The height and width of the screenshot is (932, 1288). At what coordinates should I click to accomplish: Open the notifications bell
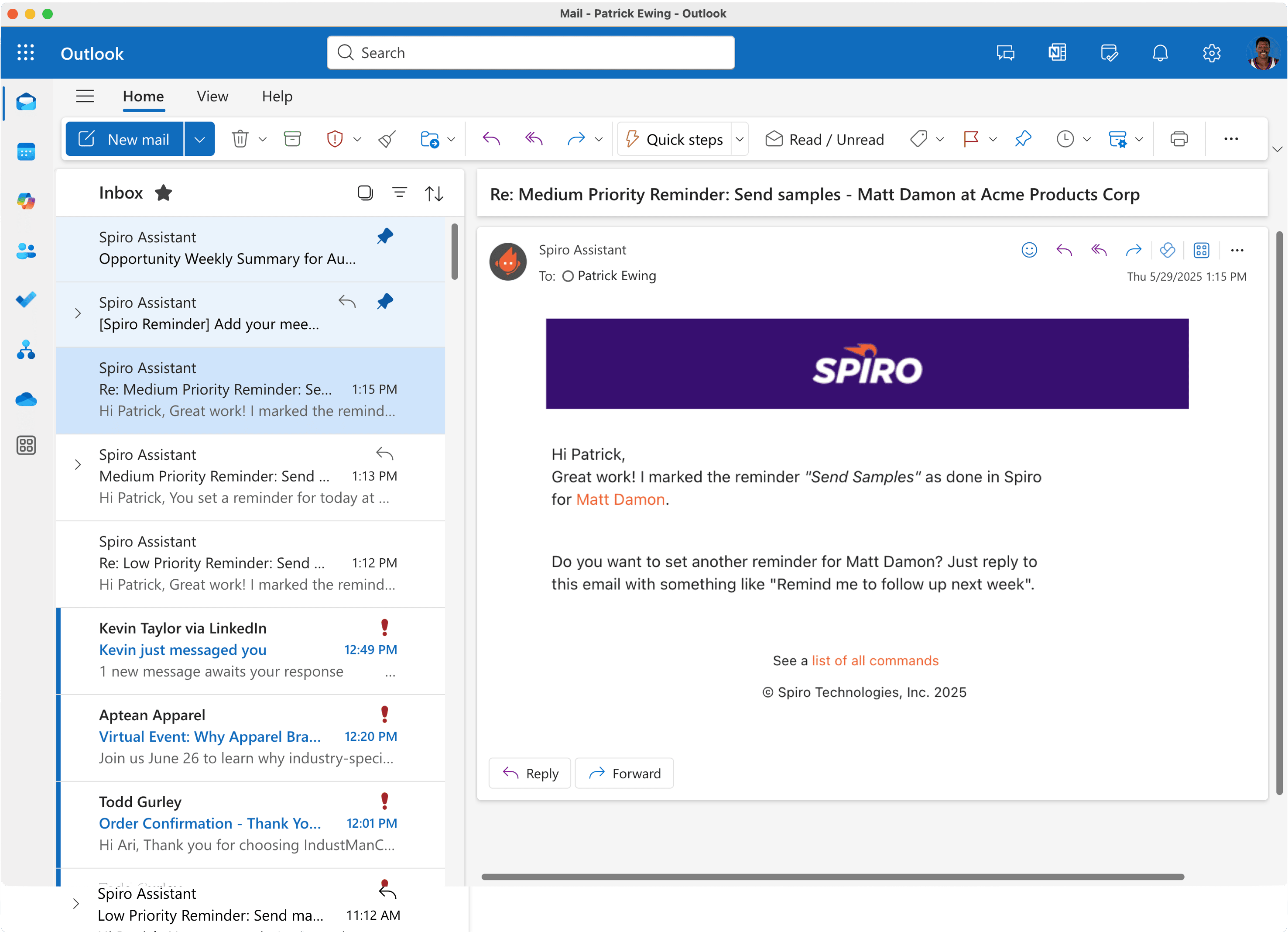[1160, 53]
